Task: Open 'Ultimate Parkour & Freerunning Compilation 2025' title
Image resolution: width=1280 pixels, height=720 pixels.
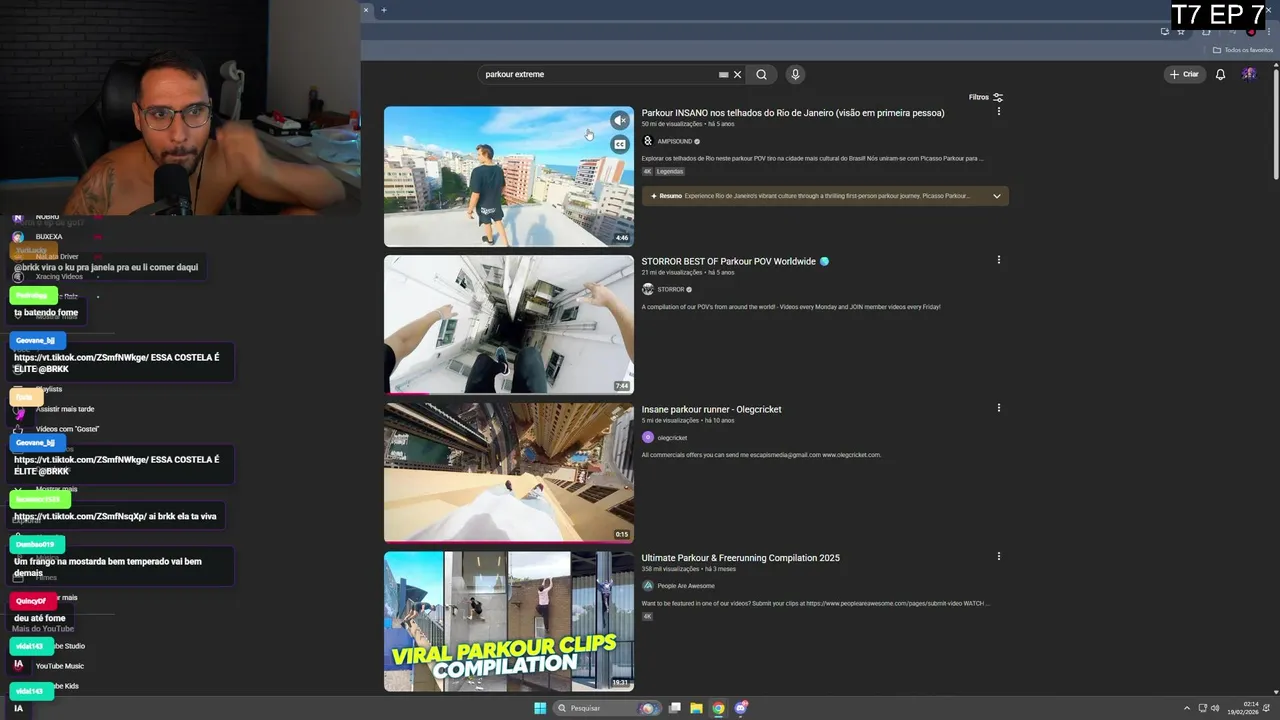Action: 740,557
